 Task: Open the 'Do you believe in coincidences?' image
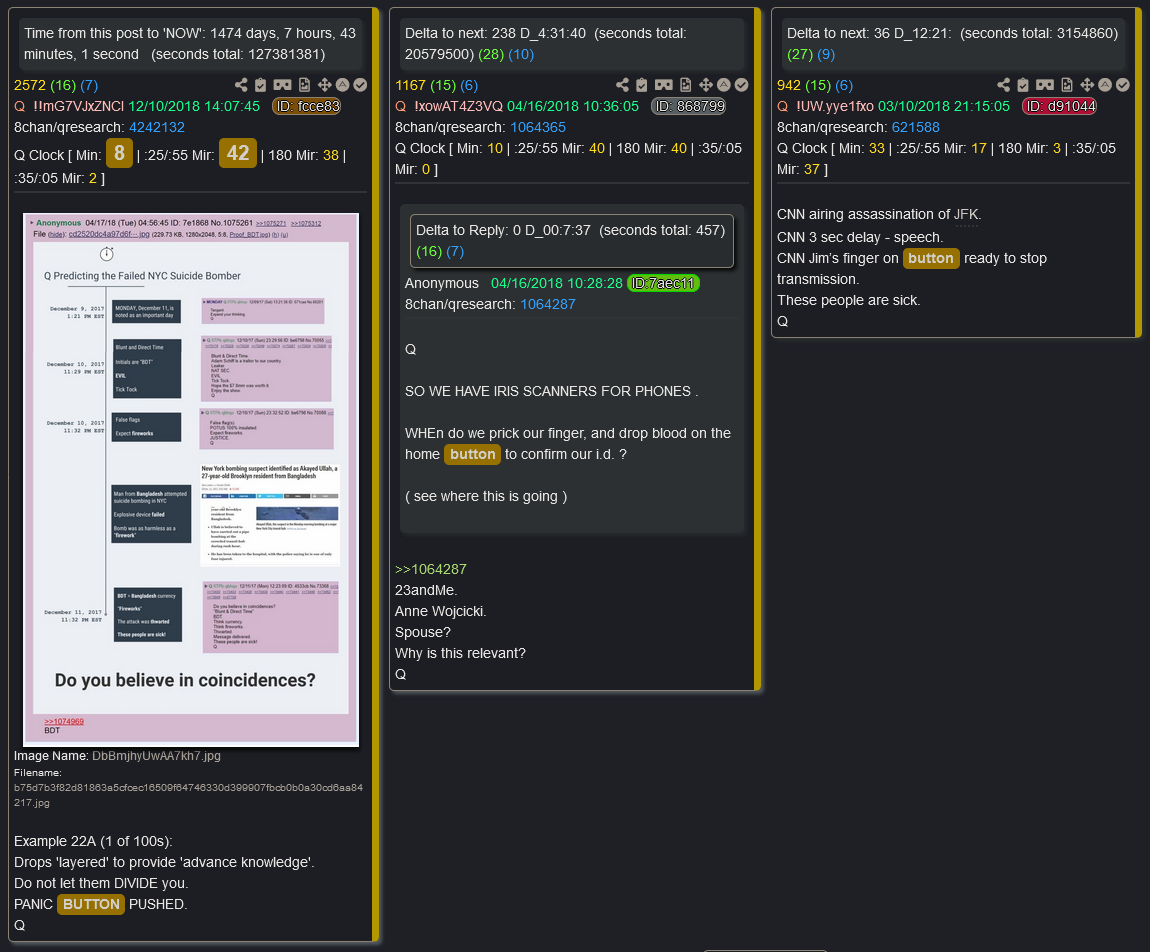click(191, 480)
